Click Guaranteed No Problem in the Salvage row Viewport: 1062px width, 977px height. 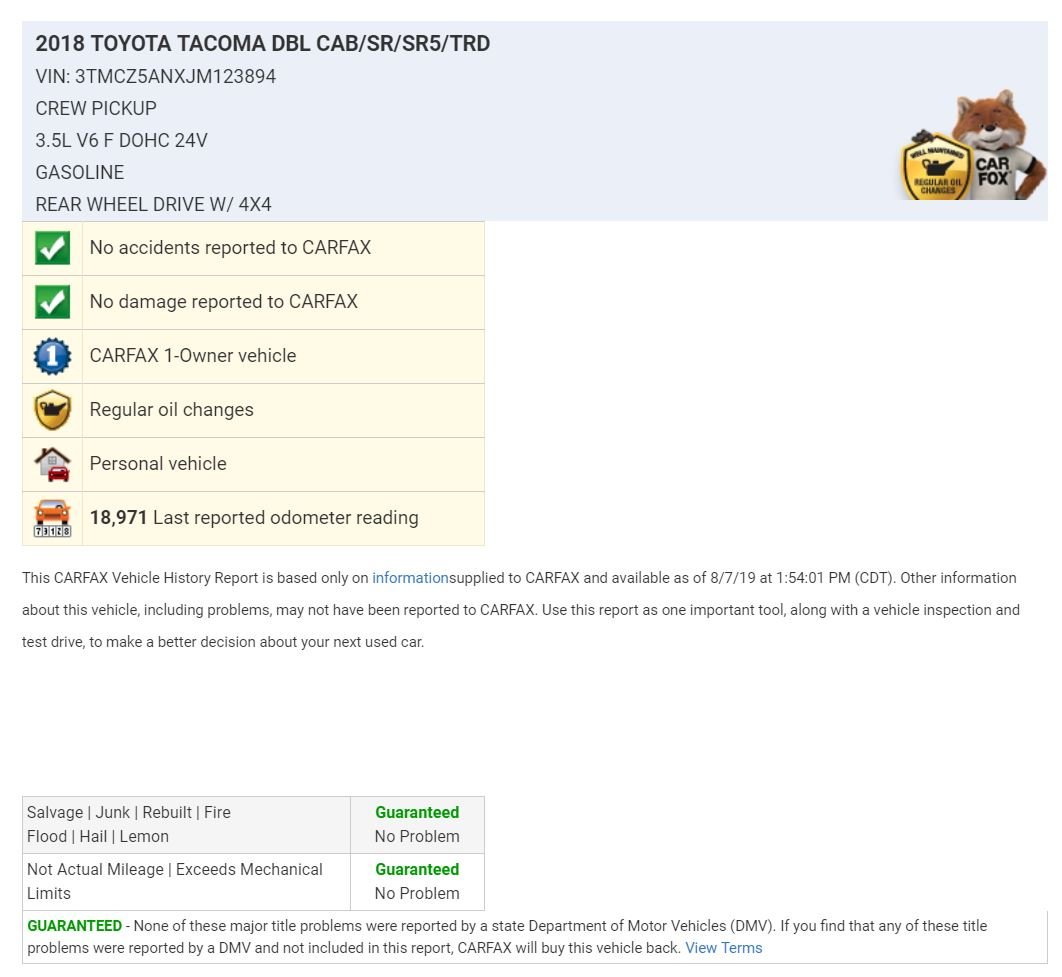pos(417,825)
